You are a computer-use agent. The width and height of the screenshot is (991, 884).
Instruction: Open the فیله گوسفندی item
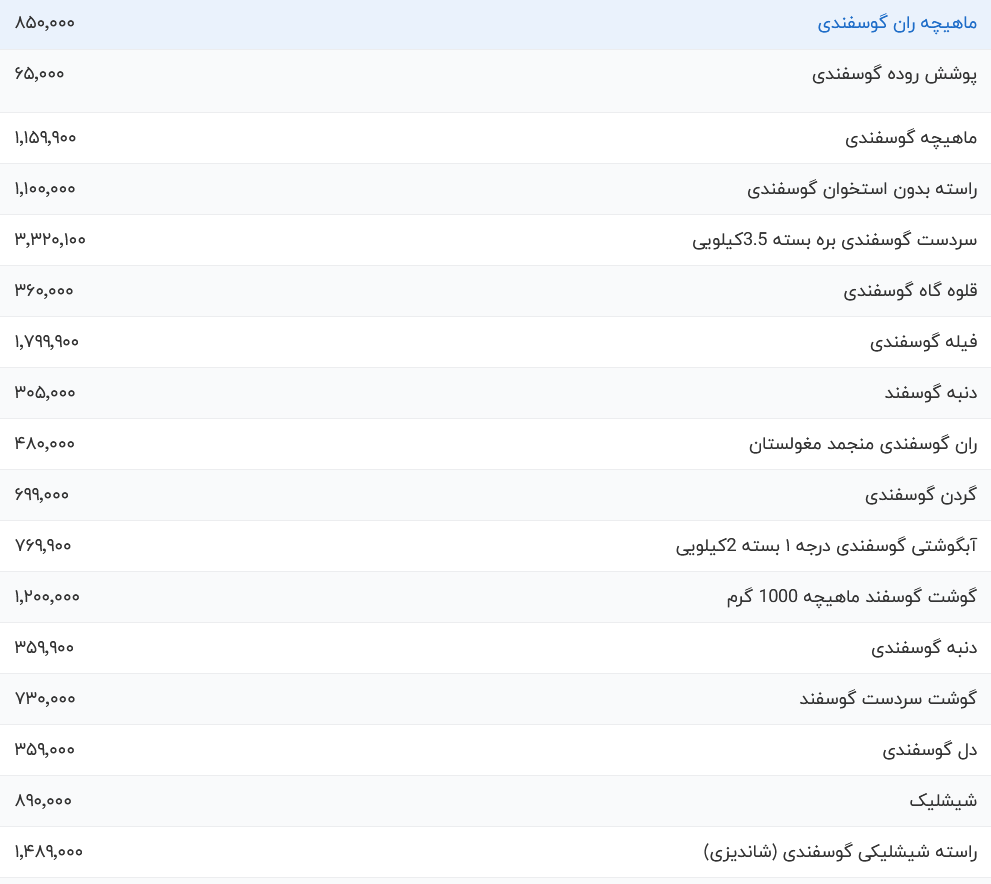tap(923, 342)
